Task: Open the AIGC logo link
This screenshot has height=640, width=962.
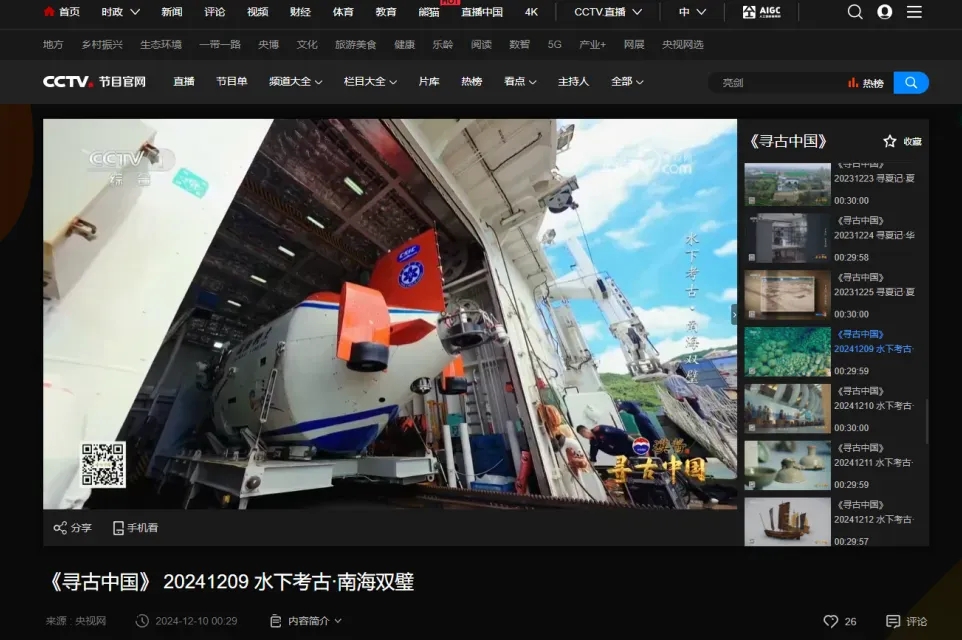Action: click(761, 12)
